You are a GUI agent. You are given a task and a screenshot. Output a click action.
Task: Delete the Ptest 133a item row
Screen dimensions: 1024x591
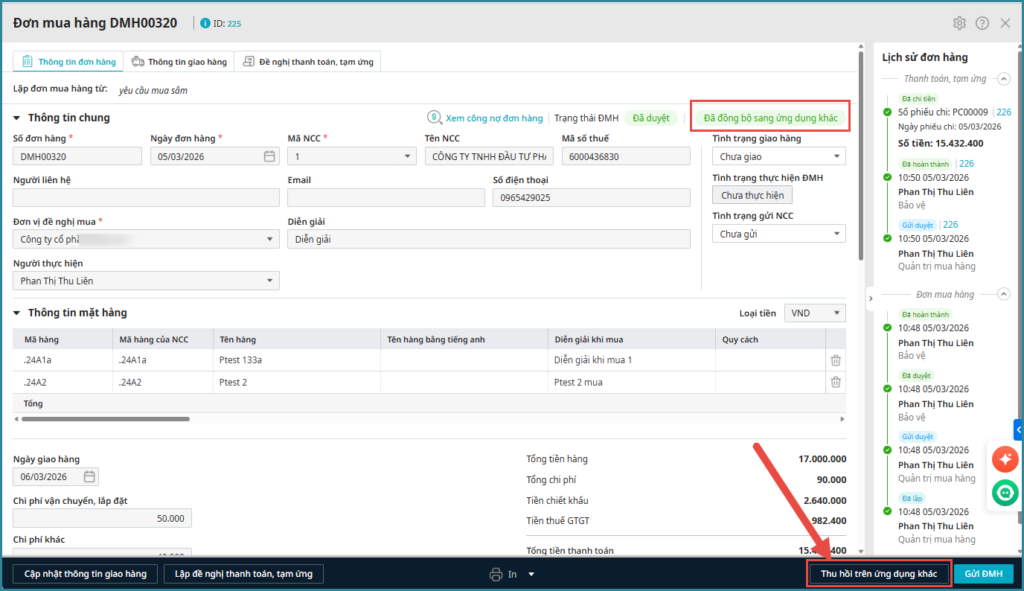[836, 360]
